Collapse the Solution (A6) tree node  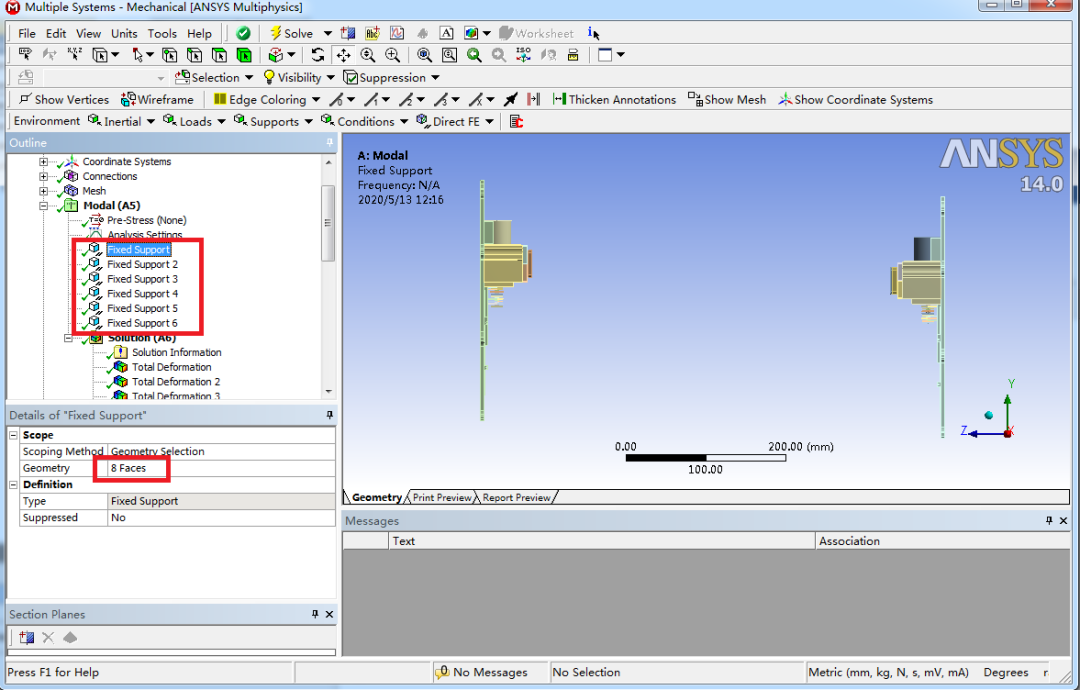(68, 338)
